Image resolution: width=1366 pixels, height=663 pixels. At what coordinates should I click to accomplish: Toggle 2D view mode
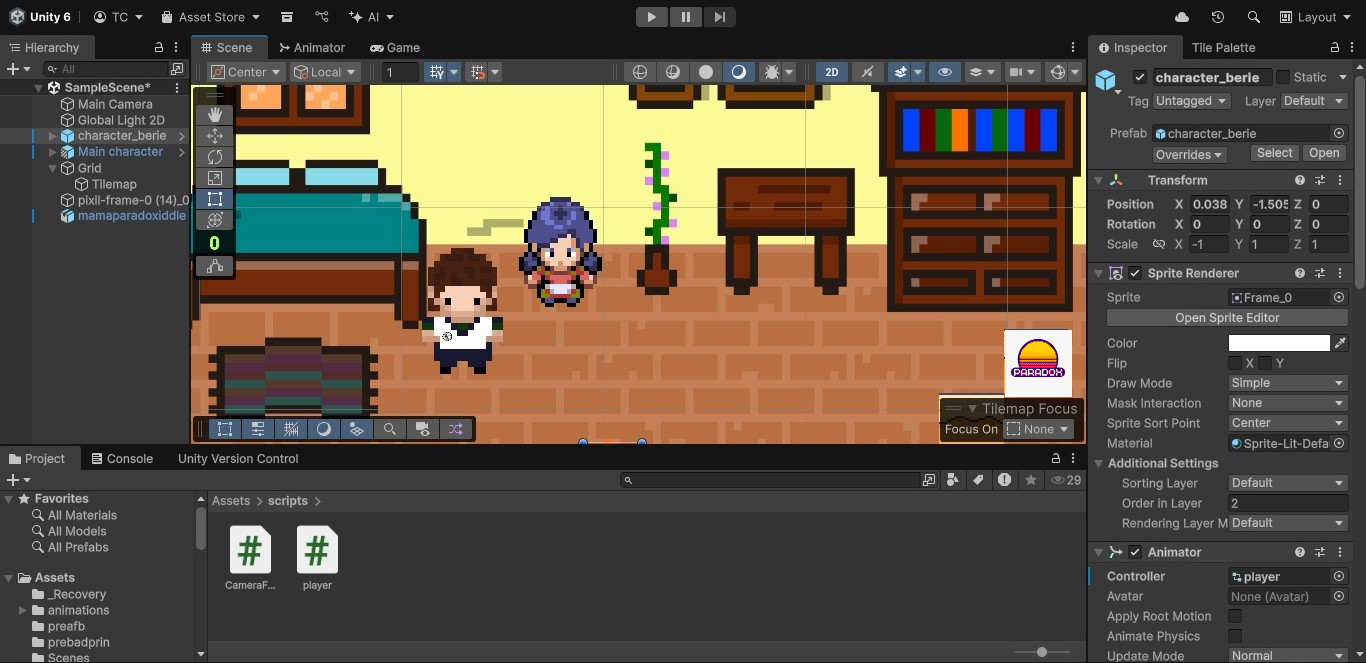click(x=831, y=71)
